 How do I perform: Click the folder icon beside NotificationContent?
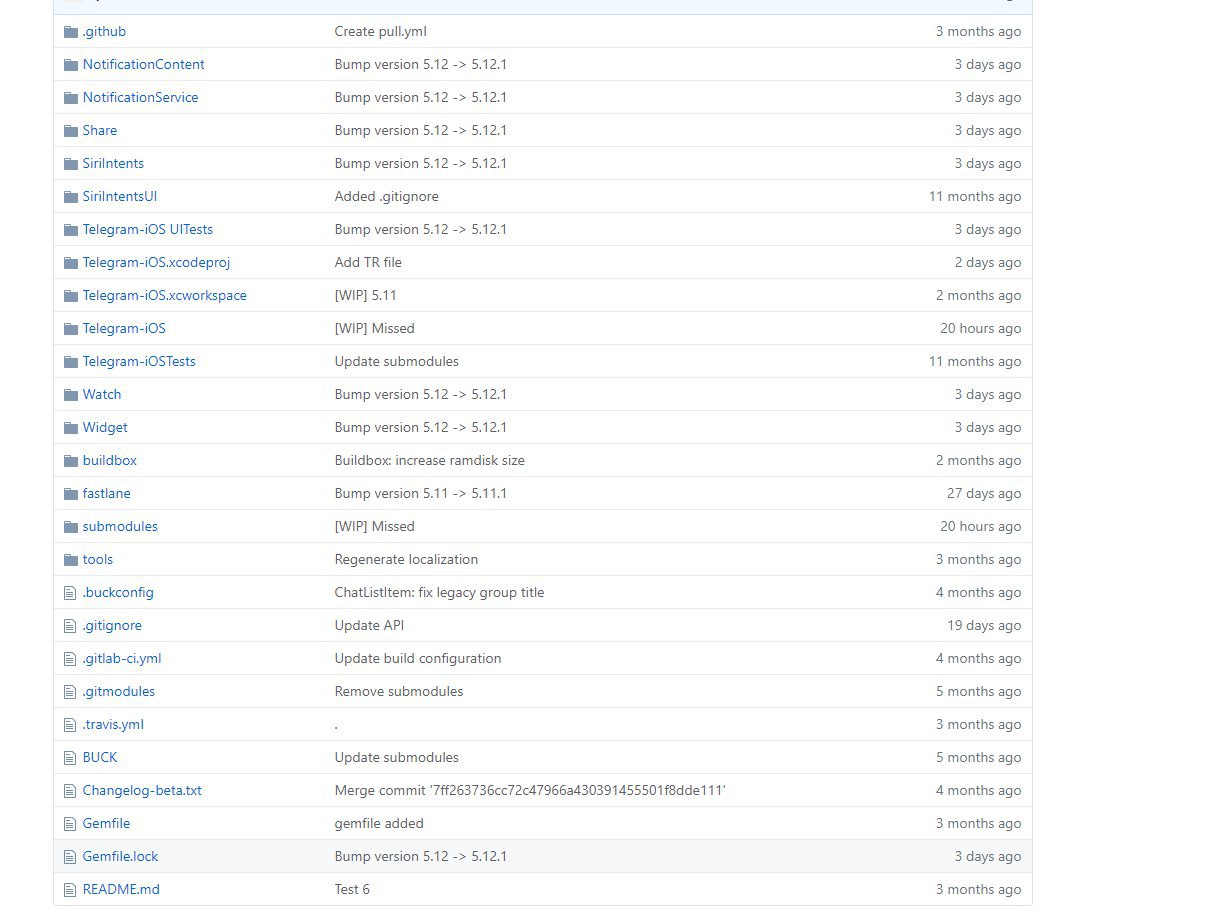(x=70, y=65)
